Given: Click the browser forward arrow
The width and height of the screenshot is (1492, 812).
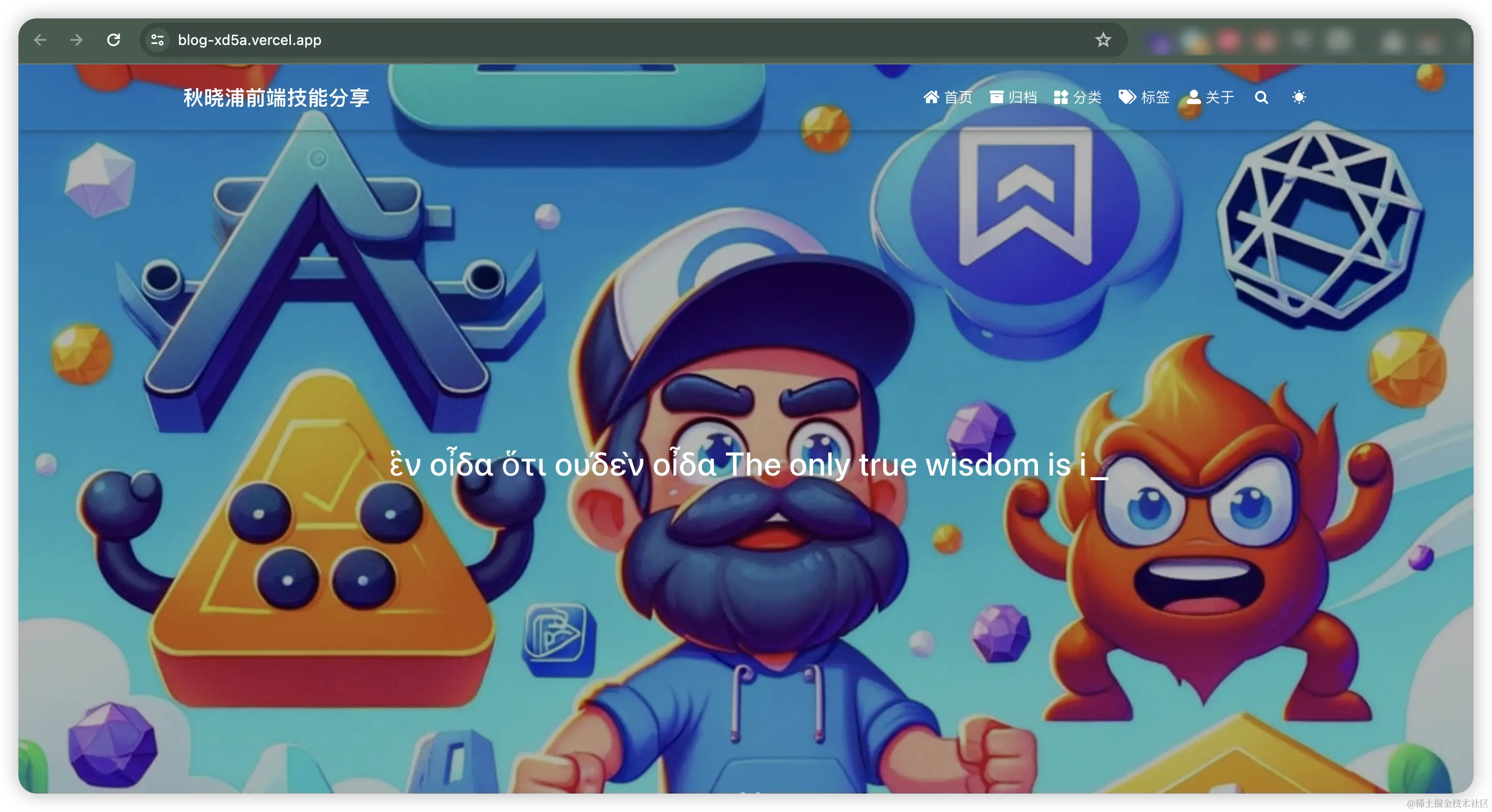Looking at the screenshot, I should (76, 40).
